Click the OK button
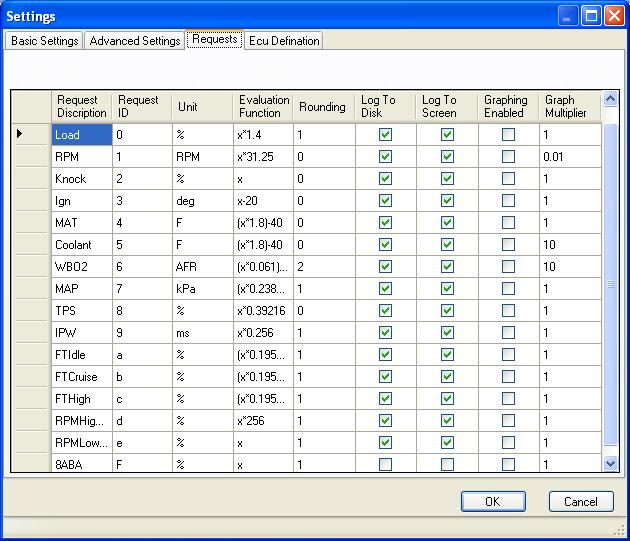 pos(493,501)
